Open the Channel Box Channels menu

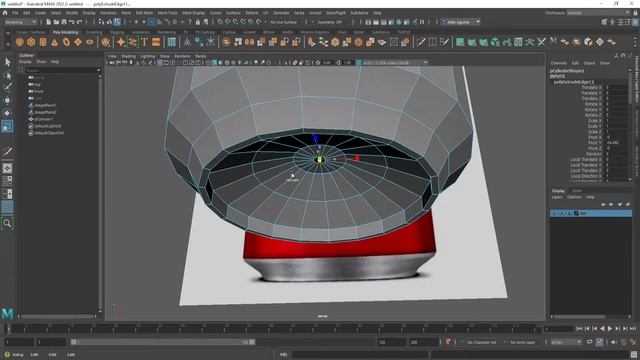click(x=559, y=63)
